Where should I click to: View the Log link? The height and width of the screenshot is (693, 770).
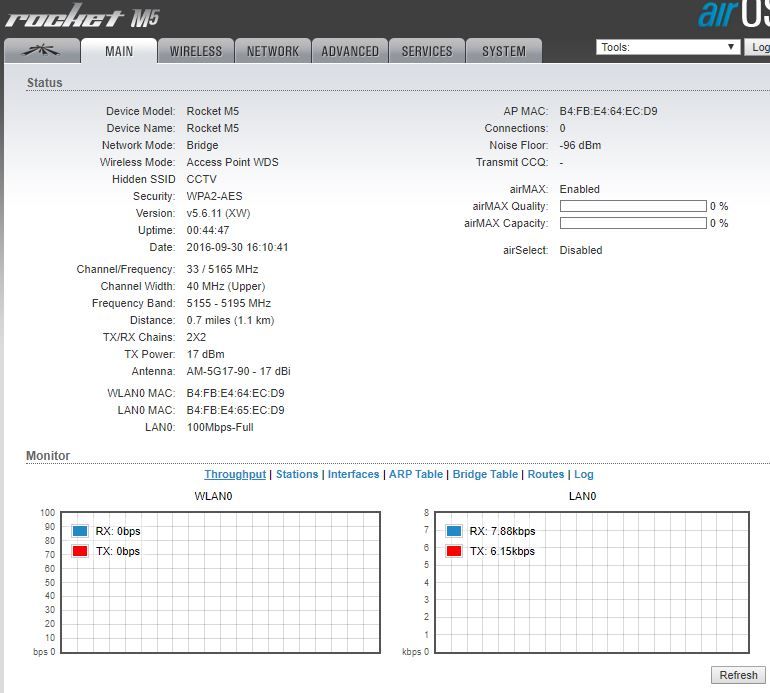click(x=583, y=474)
